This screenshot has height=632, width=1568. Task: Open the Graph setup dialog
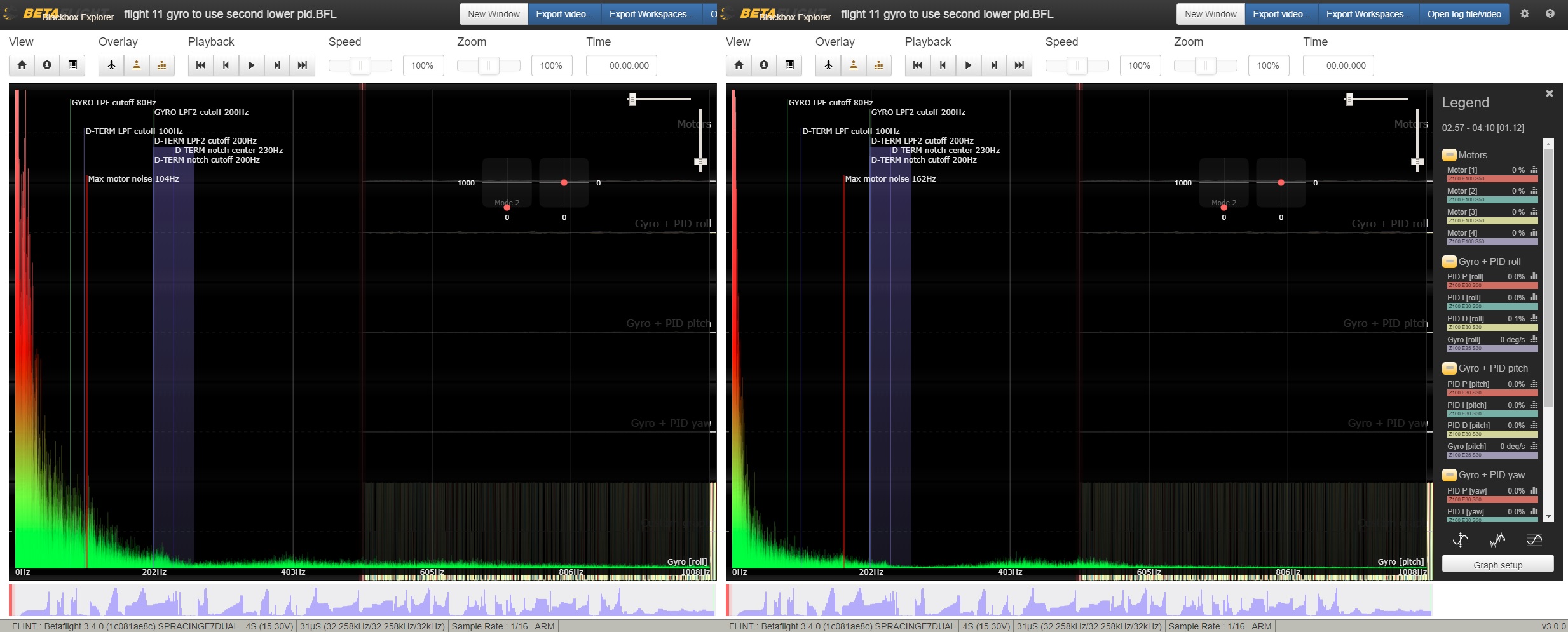[x=1497, y=565]
